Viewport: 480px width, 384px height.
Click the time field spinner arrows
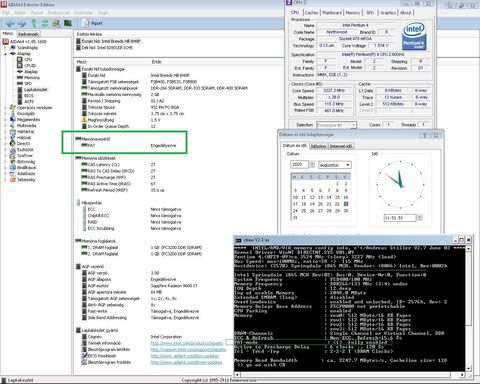click(x=420, y=218)
